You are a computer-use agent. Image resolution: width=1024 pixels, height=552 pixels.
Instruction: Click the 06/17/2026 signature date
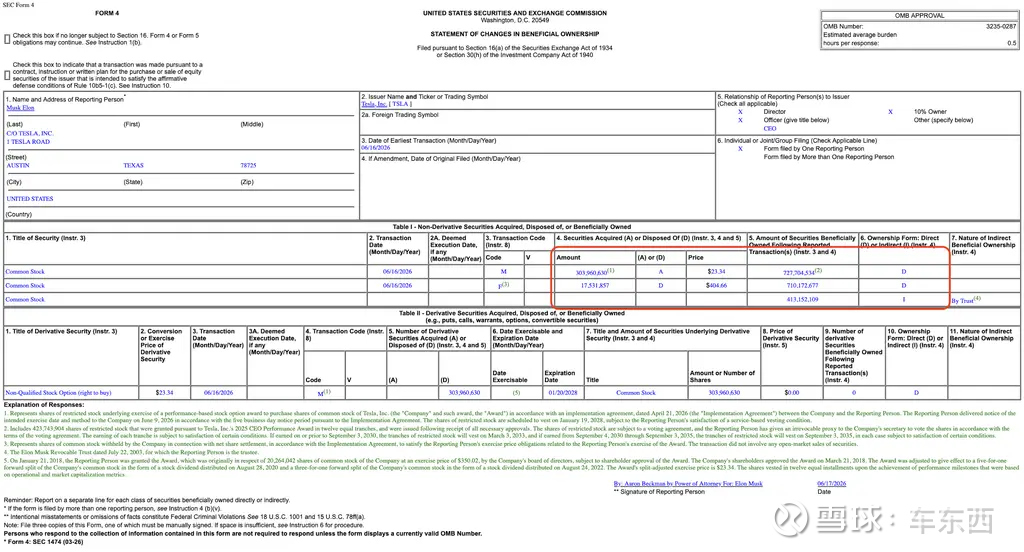[x=831, y=483]
